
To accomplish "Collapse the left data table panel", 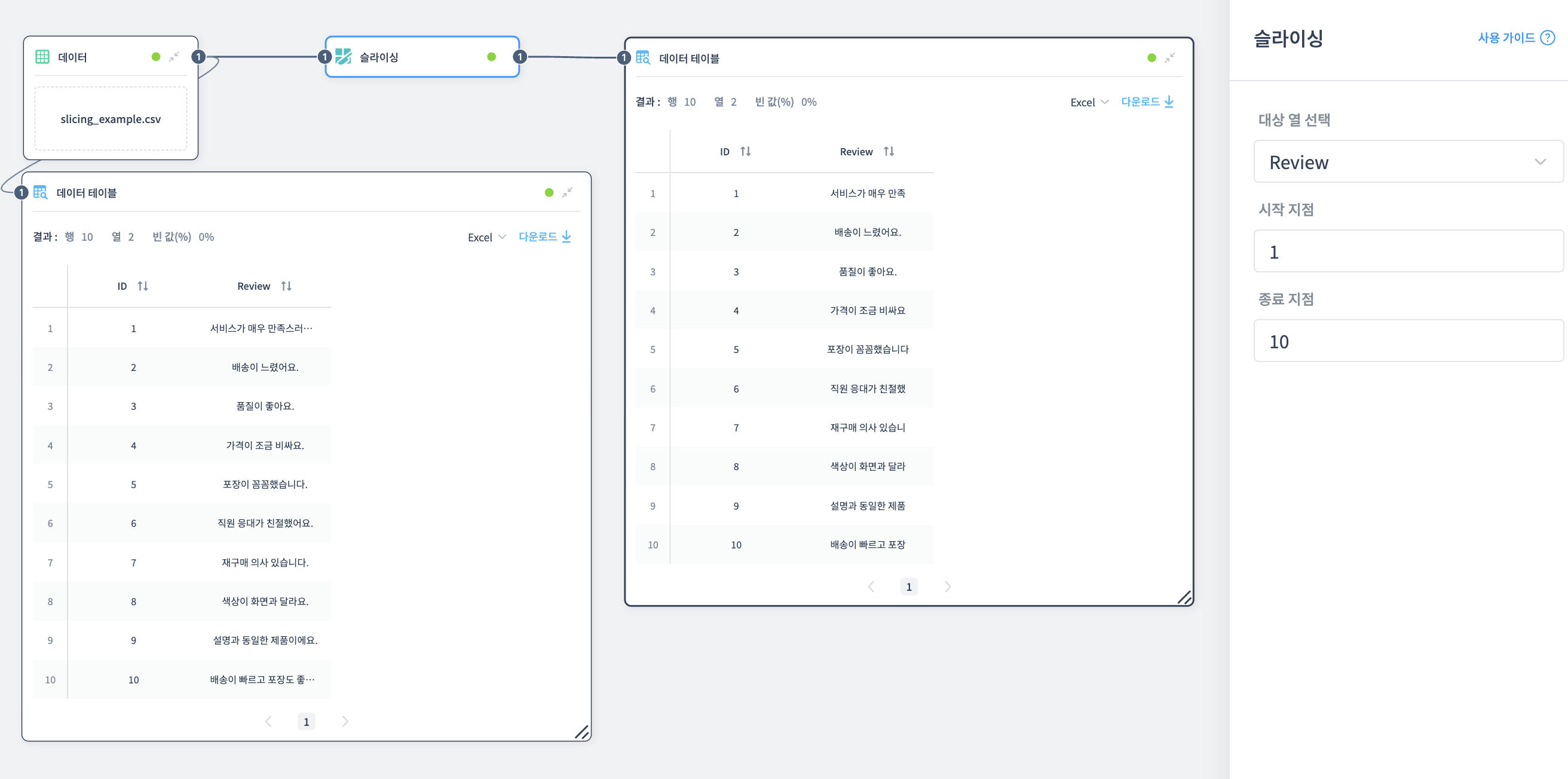I will [x=566, y=193].
